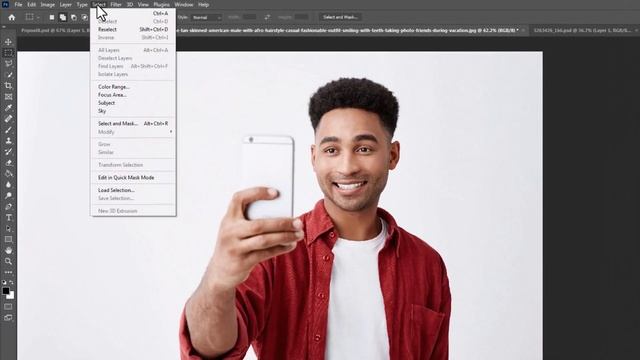The width and height of the screenshot is (640, 360).
Task: Click the foreground color swatch
Action: coord(6,291)
